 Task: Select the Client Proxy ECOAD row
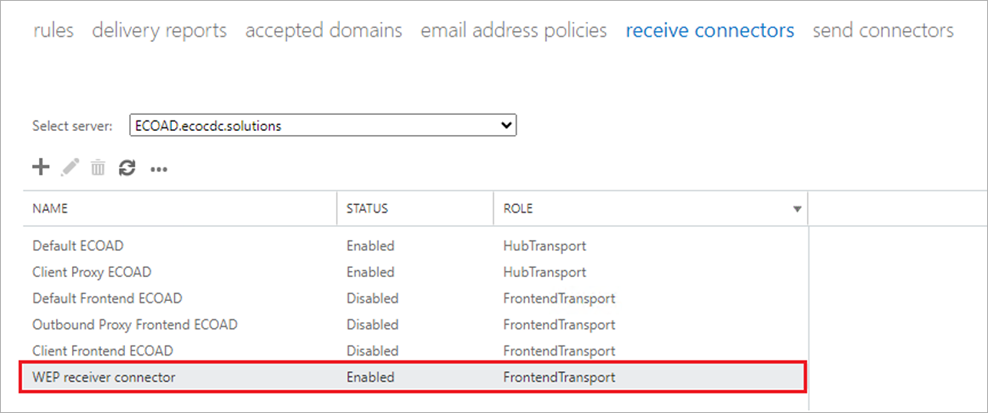[92, 272]
